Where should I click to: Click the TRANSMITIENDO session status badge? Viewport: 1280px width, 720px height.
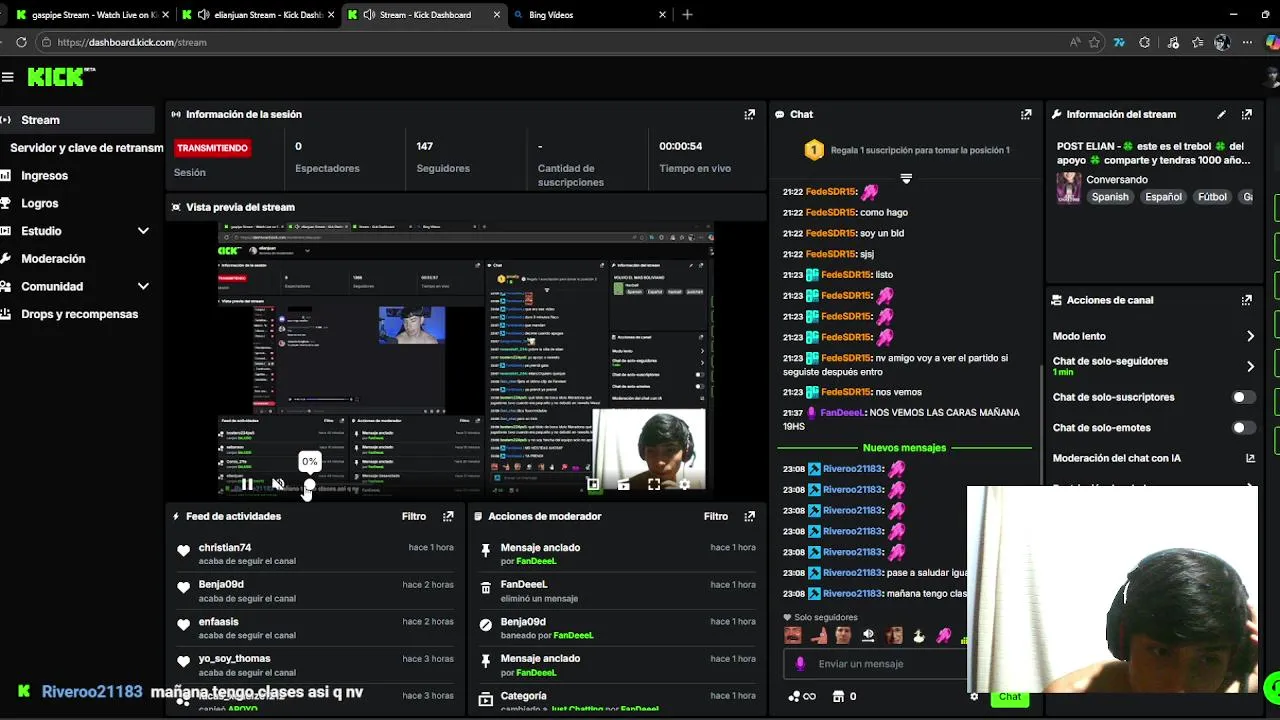pyautogui.click(x=212, y=148)
